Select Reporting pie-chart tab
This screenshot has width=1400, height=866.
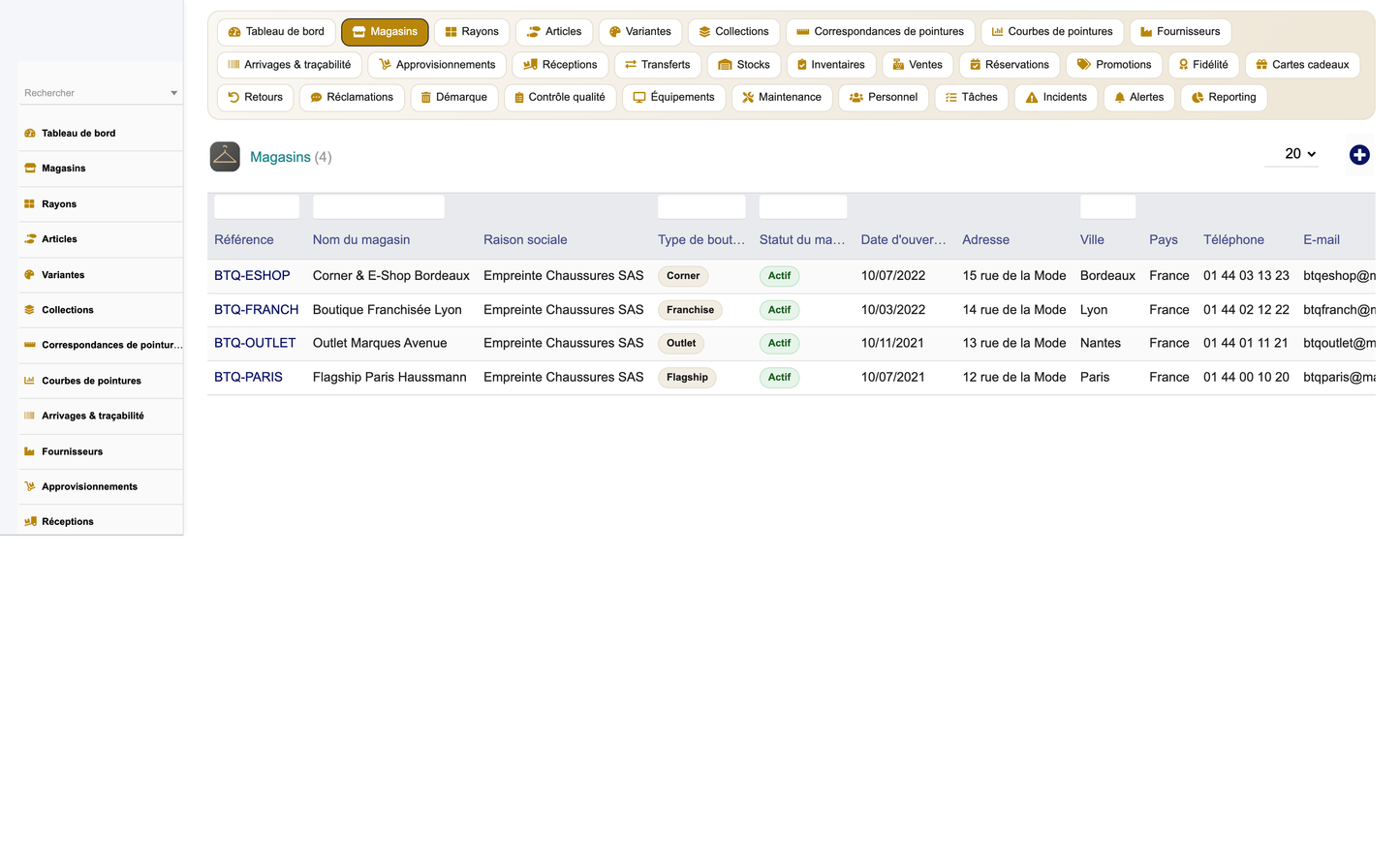pyautogui.click(x=1224, y=98)
